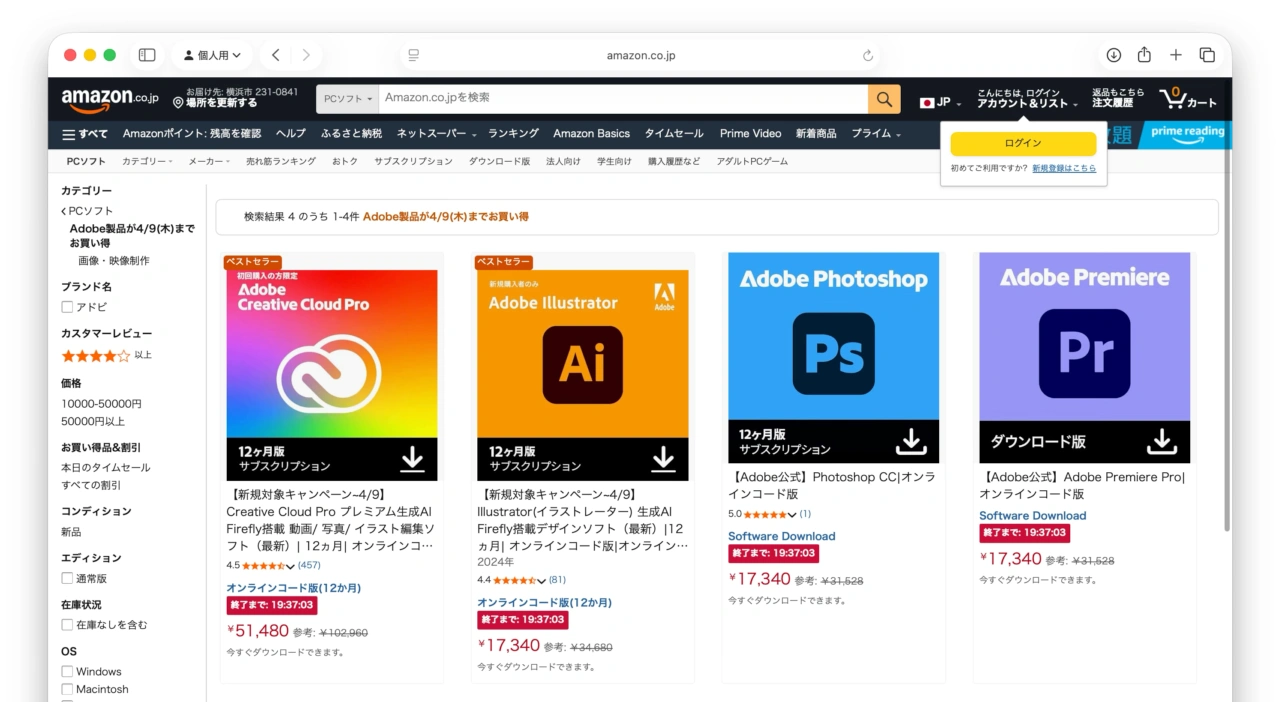Open the Software Download link under Photoshop CC
1280x702 pixels.
[781, 536]
